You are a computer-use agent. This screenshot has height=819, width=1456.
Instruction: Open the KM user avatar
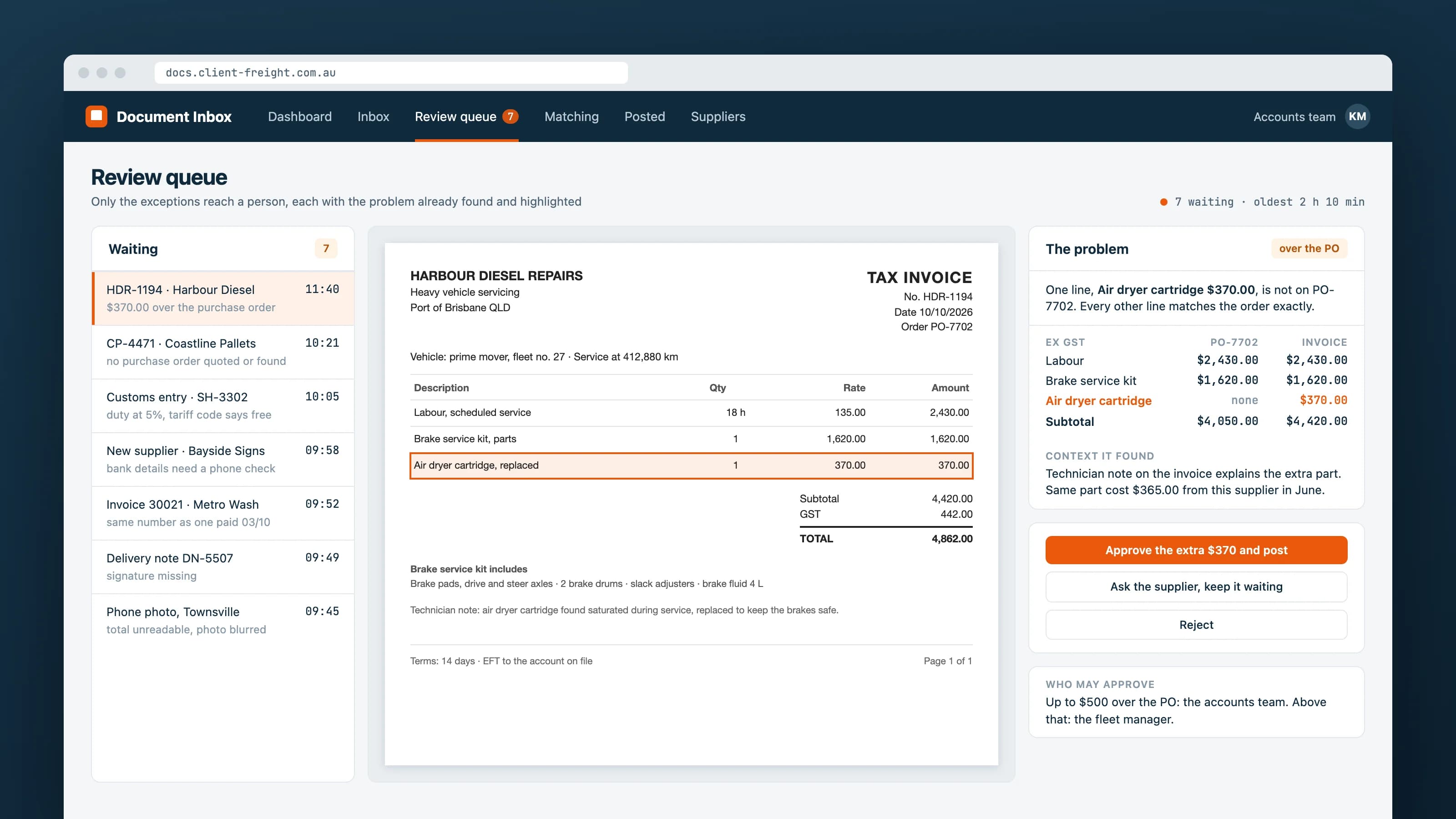coord(1357,116)
